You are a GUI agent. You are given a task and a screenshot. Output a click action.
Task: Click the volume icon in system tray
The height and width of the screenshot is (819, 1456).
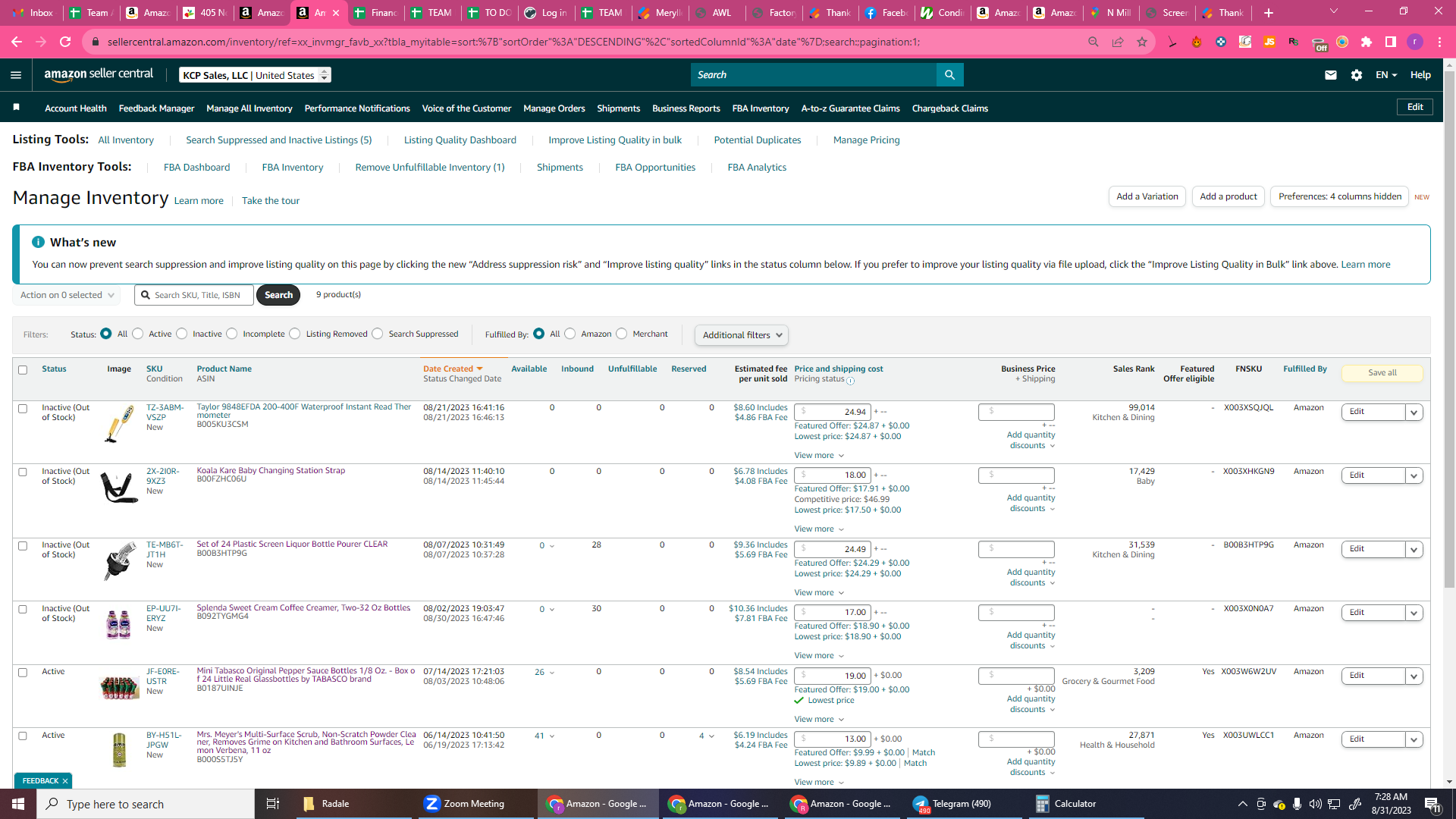[1315, 804]
